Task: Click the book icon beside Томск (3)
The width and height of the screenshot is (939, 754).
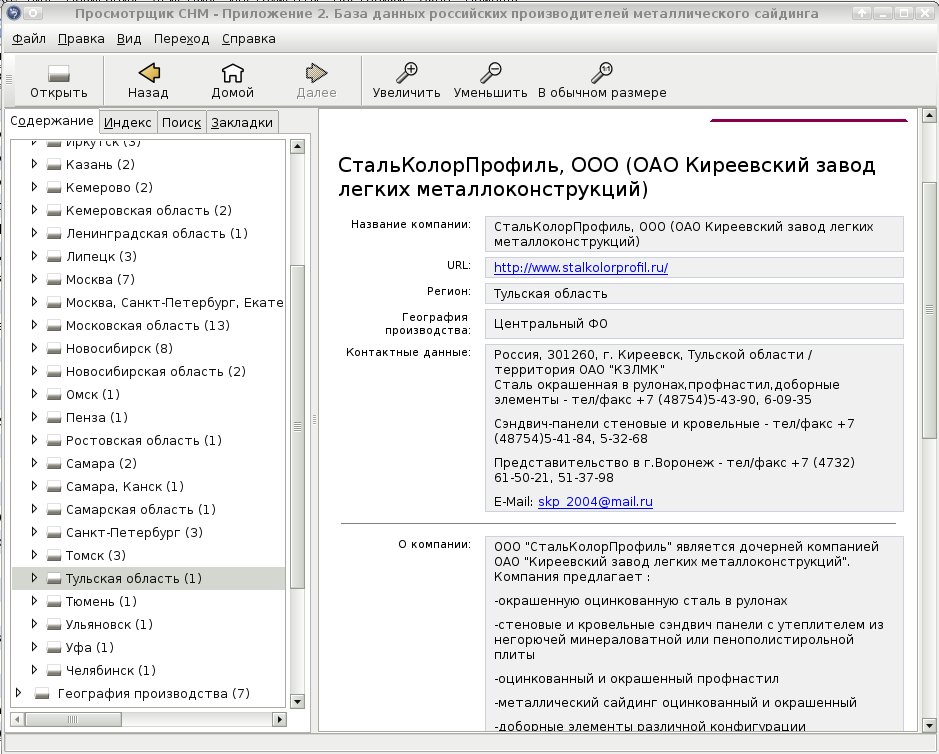Action: [x=54, y=556]
